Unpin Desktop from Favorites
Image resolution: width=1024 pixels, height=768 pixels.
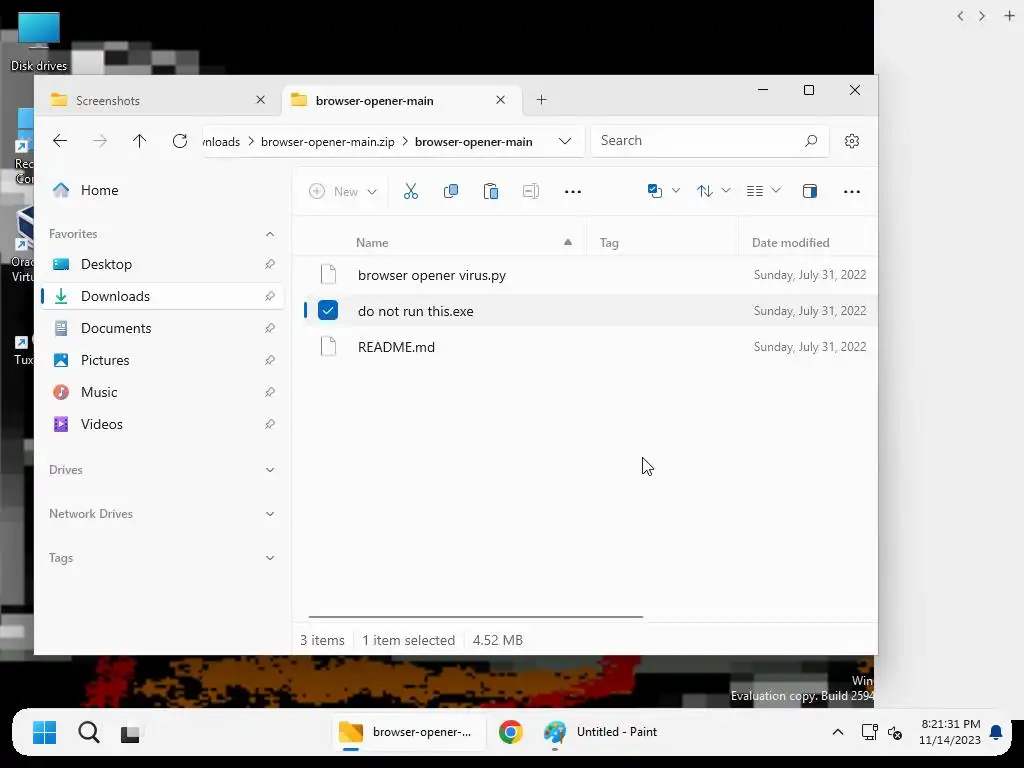click(x=270, y=264)
